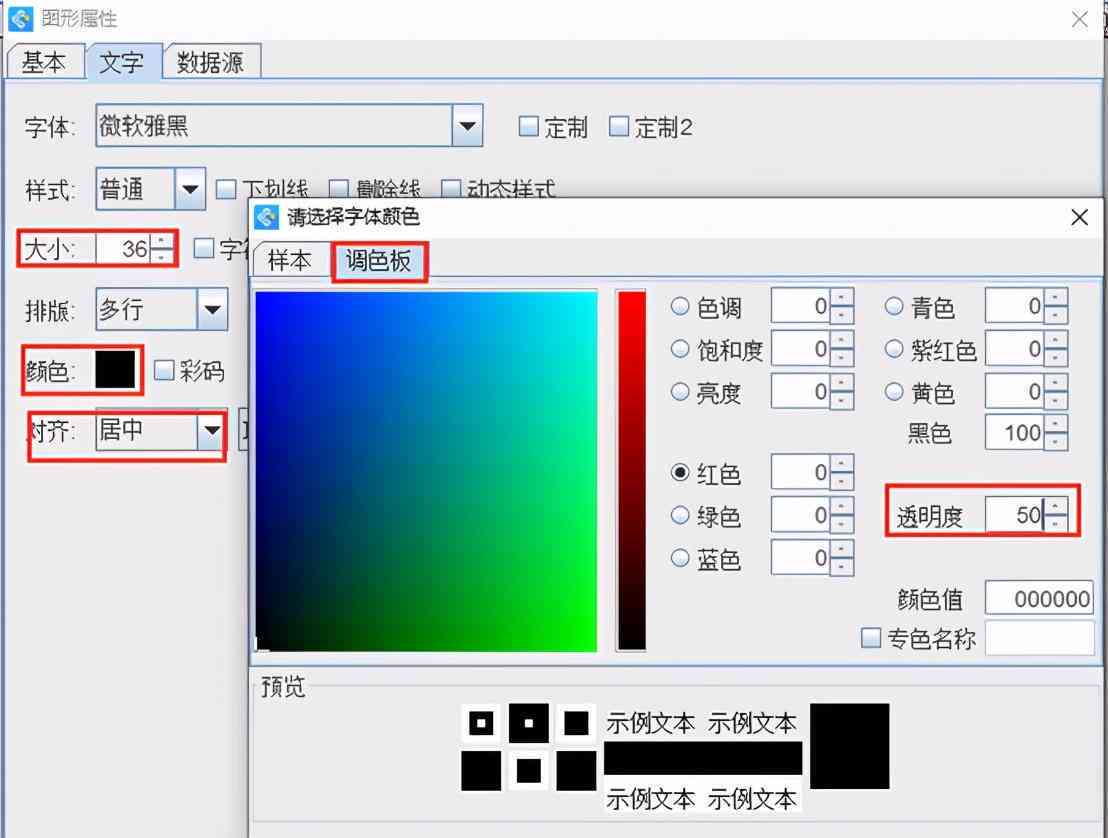Select the 饱和度 radio button
Screen dimensions: 1108x838
point(680,348)
